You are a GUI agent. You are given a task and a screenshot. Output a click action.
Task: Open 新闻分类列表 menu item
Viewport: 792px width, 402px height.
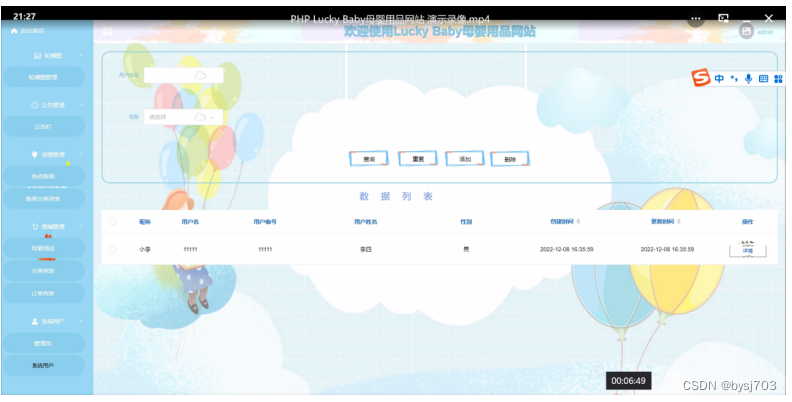point(43,198)
